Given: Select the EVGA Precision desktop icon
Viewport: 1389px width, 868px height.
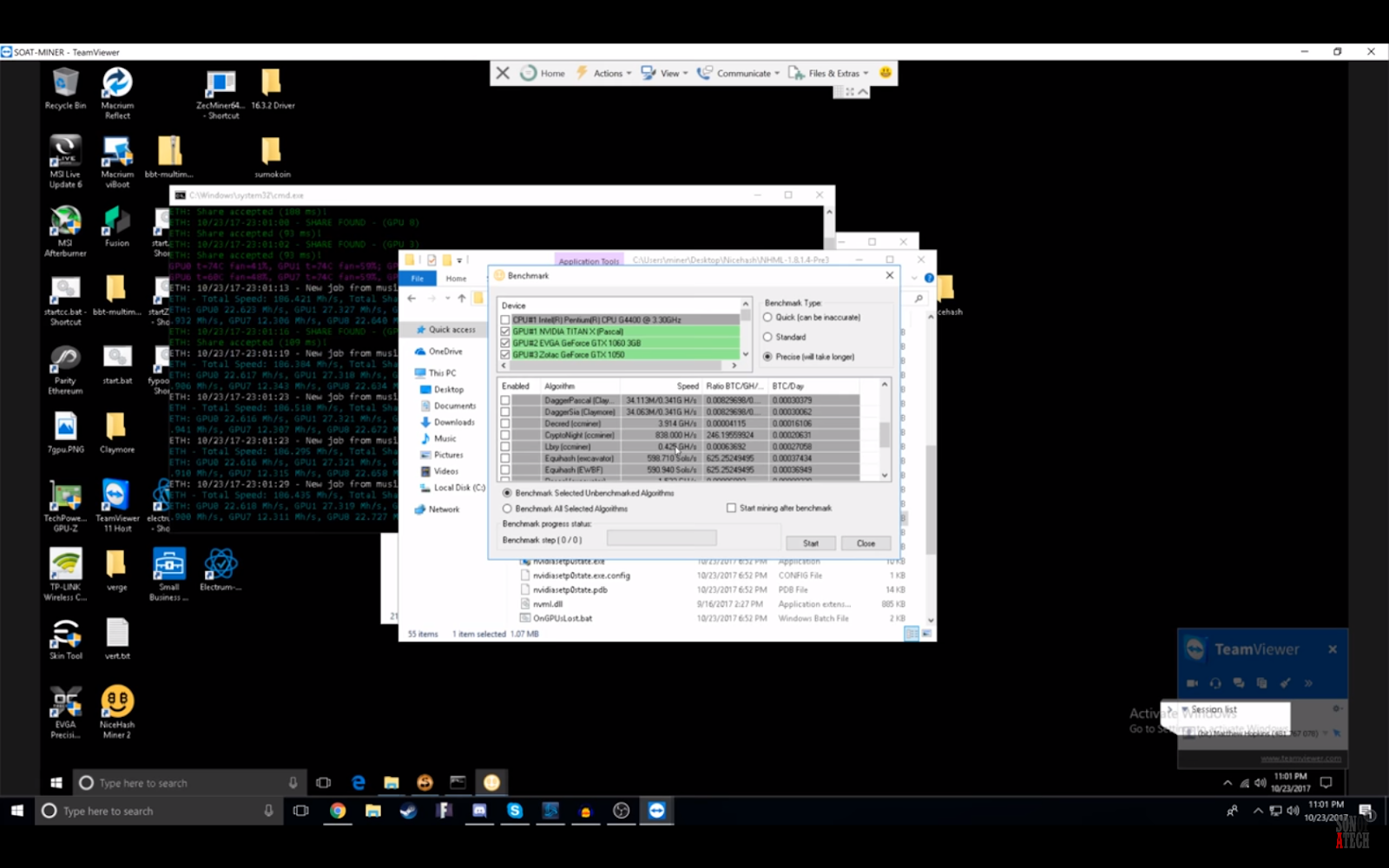Looking at the screenshot, I should [65, 713].
